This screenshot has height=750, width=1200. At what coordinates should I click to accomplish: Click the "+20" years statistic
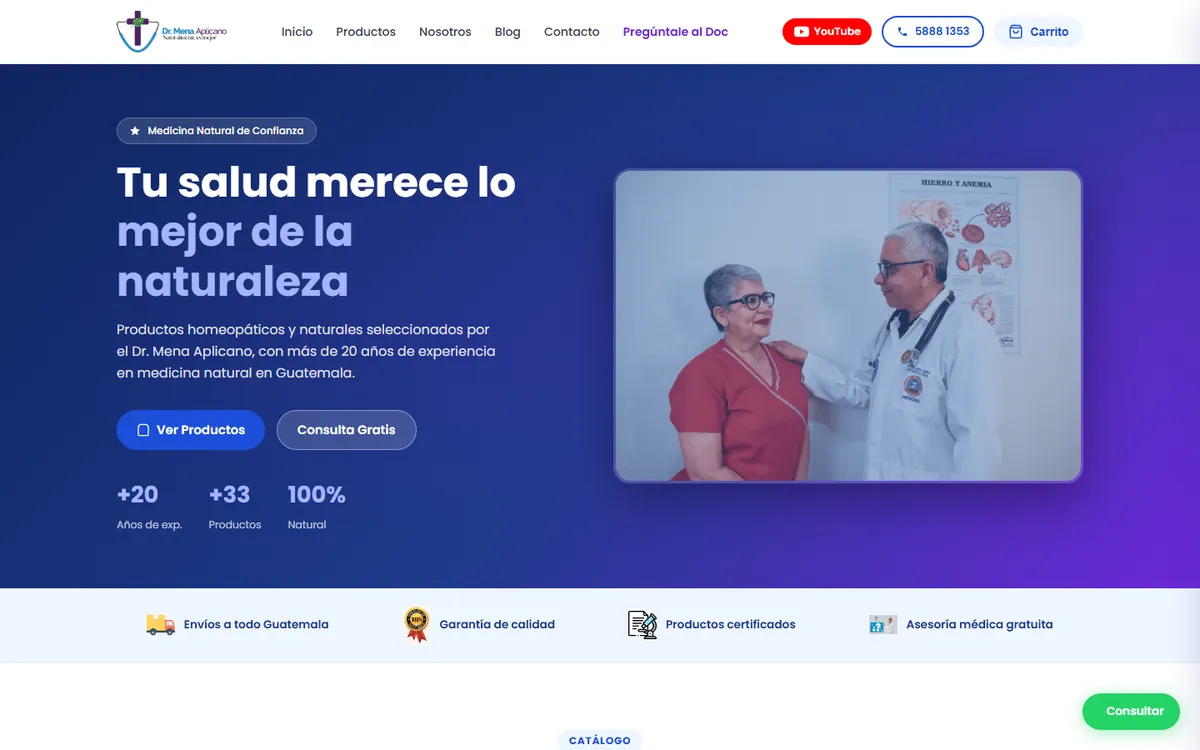(138, 494)
